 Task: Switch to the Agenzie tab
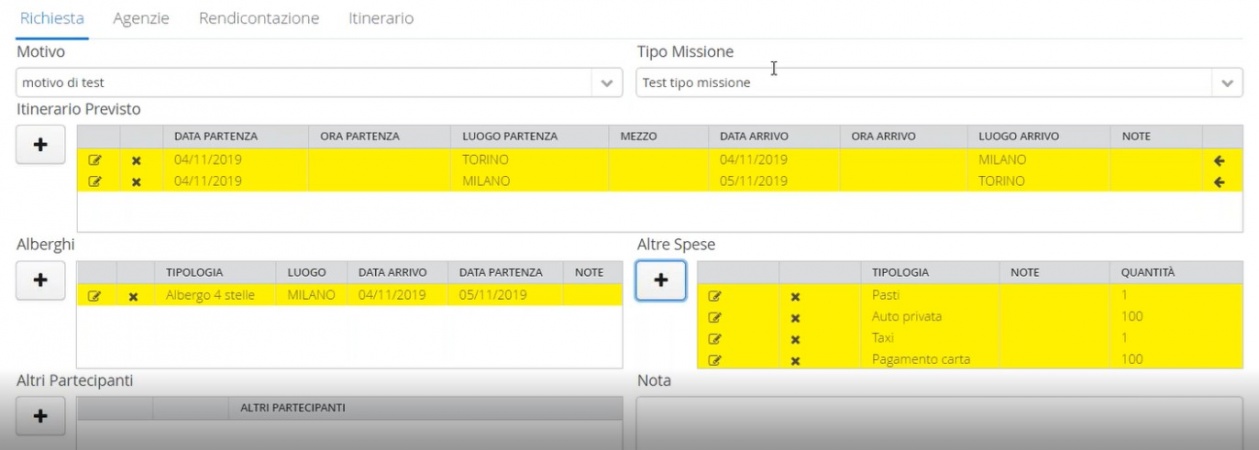coord(141,19)
